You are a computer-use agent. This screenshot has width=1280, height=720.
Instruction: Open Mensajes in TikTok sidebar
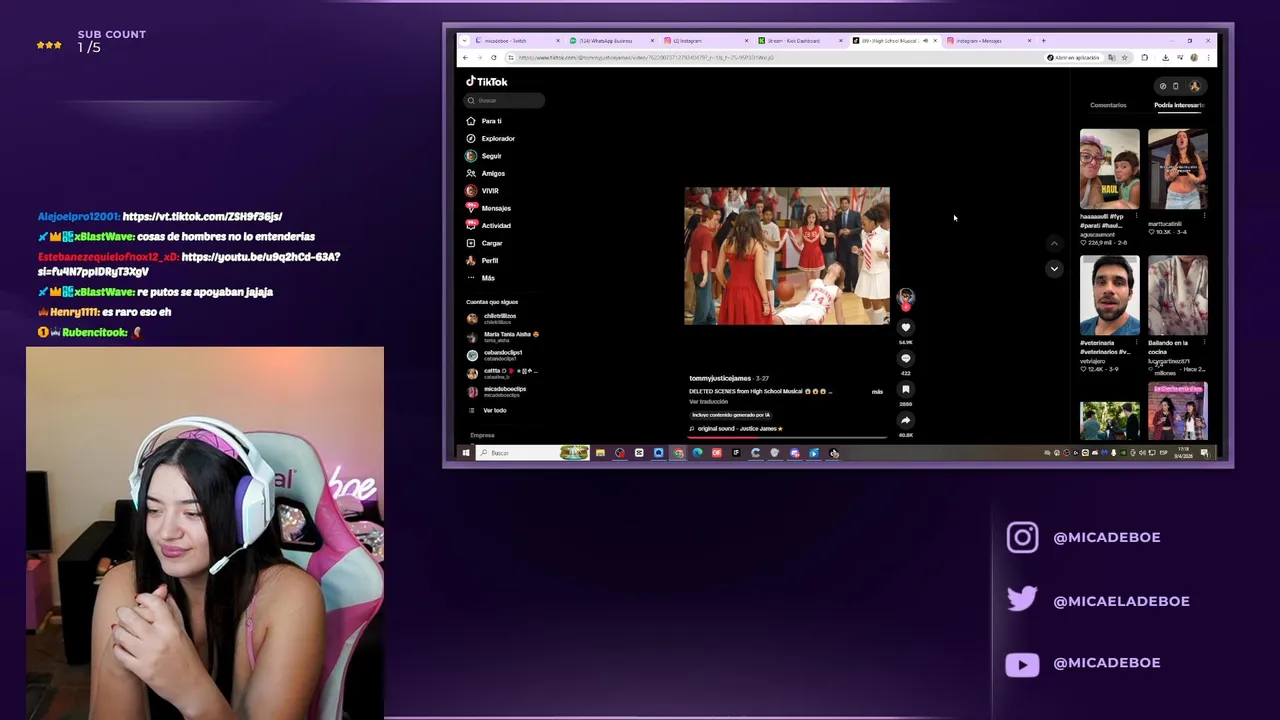(488, 208)
